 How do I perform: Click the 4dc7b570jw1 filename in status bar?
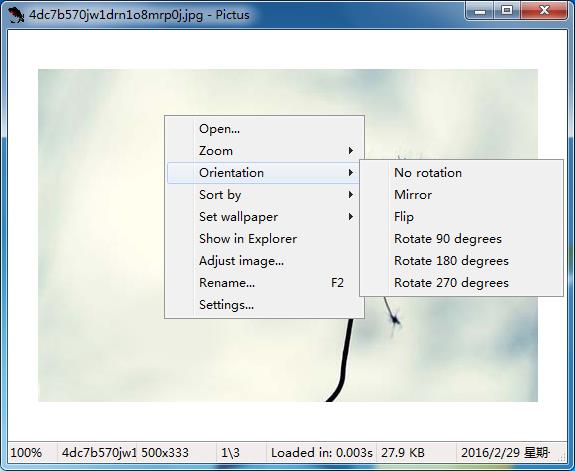point(99,453)
